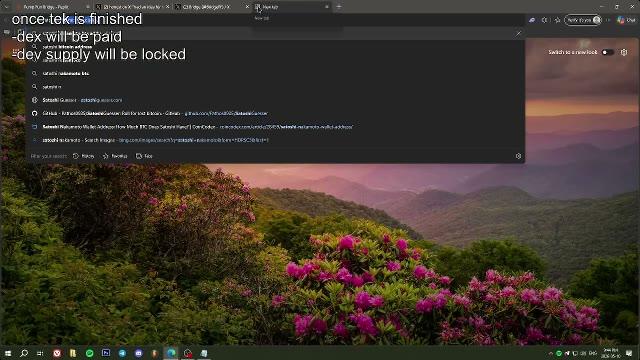Filter suggestions by History

[84, 156]
